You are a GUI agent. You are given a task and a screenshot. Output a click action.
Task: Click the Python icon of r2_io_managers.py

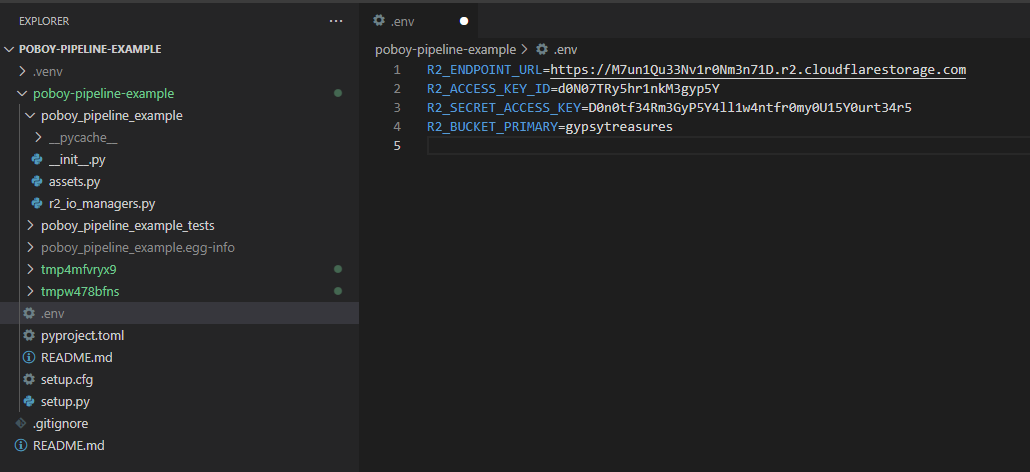(x=37, y=204)
